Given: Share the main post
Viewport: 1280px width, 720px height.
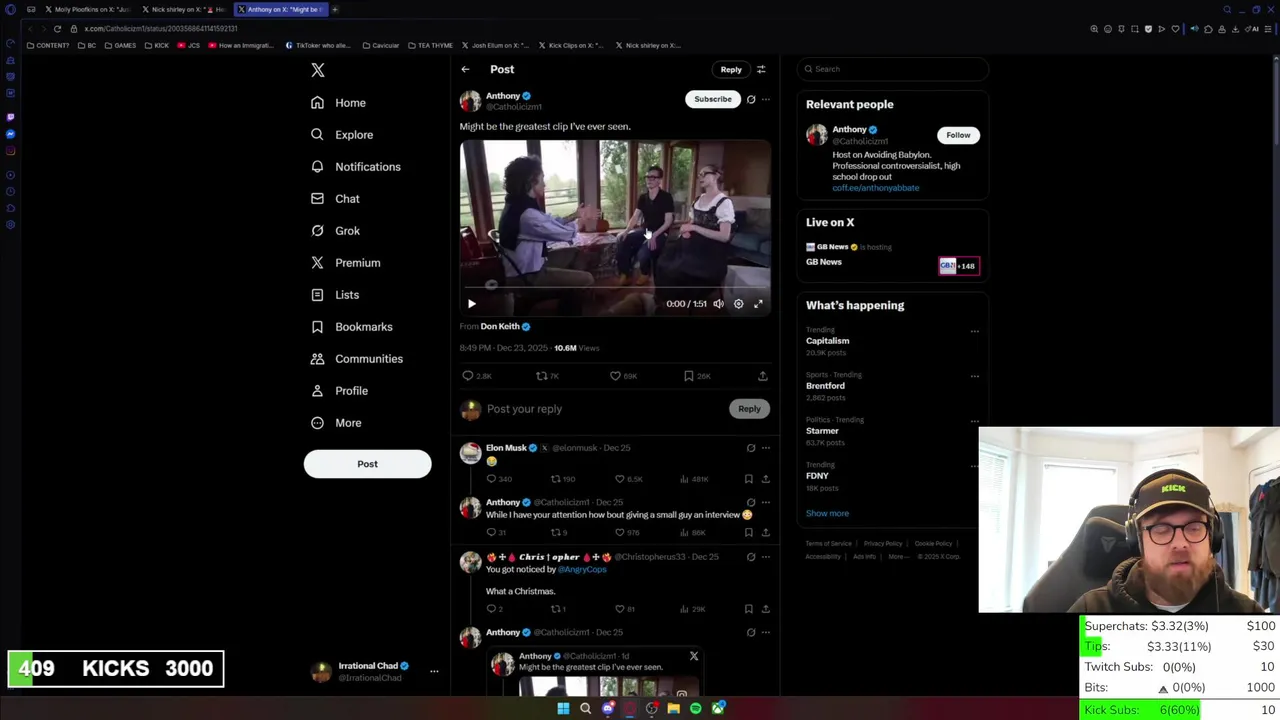Looking at the screenshot, I should click(x=762, y=376).
